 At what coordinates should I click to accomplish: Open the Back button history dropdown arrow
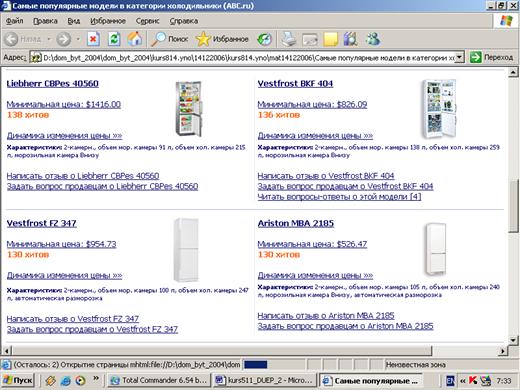coord(49,39)
